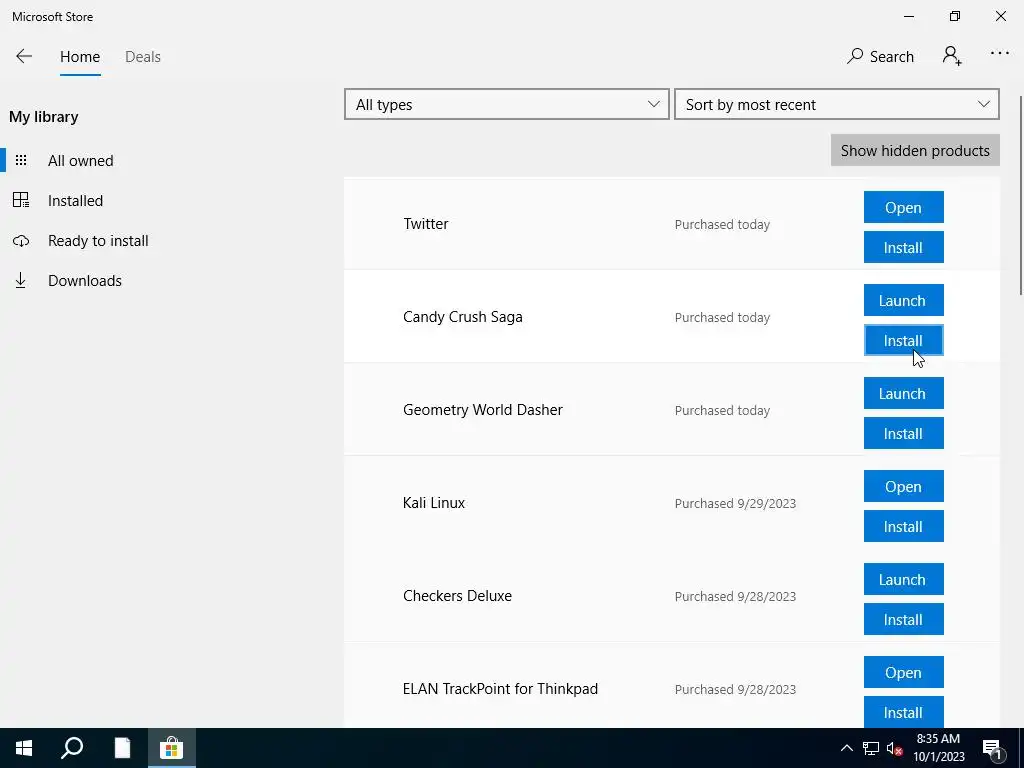1024x768 pixels.
Task: Select All owned in My library
Action: [x=80, y=161]
